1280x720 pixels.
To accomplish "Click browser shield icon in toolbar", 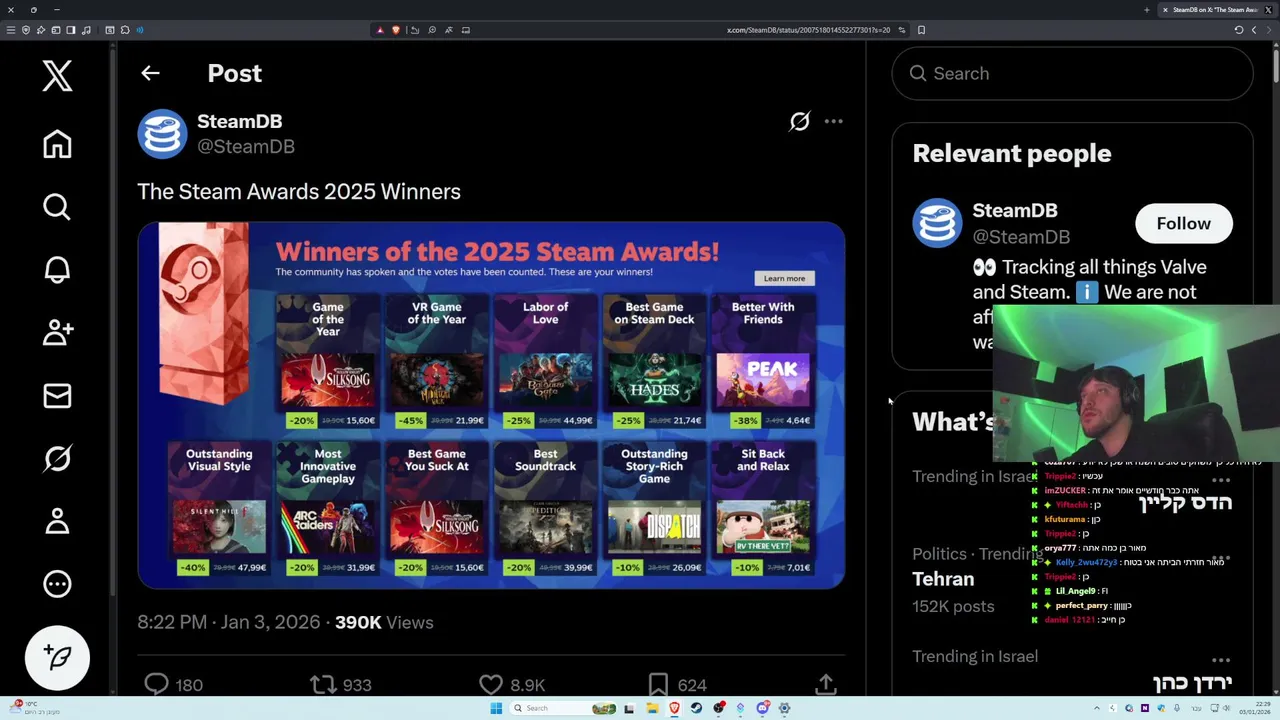I will [26, 30].
